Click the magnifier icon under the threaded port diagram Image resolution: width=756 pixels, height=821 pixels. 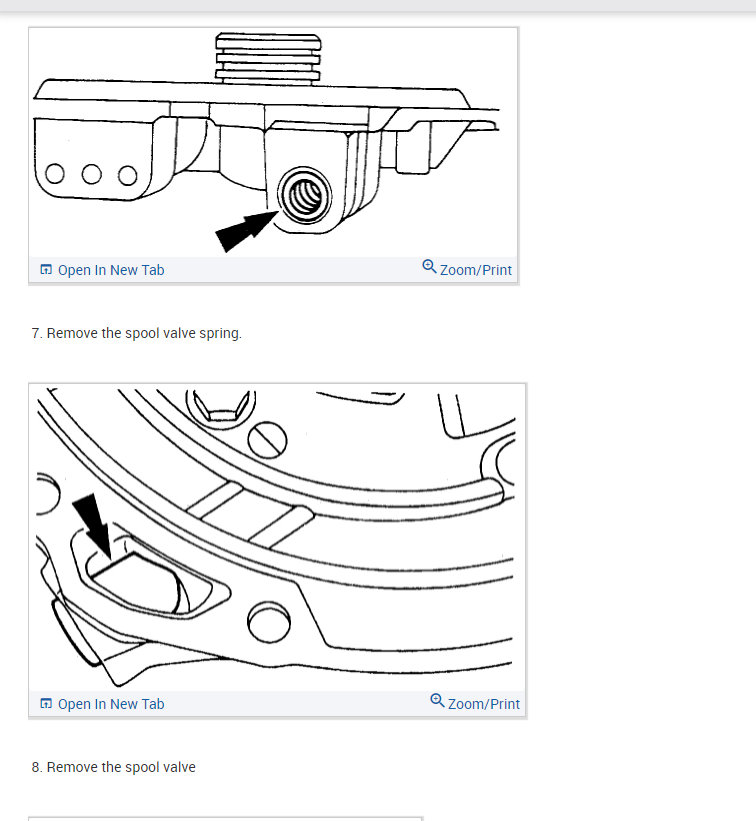[x=429, y=267]
